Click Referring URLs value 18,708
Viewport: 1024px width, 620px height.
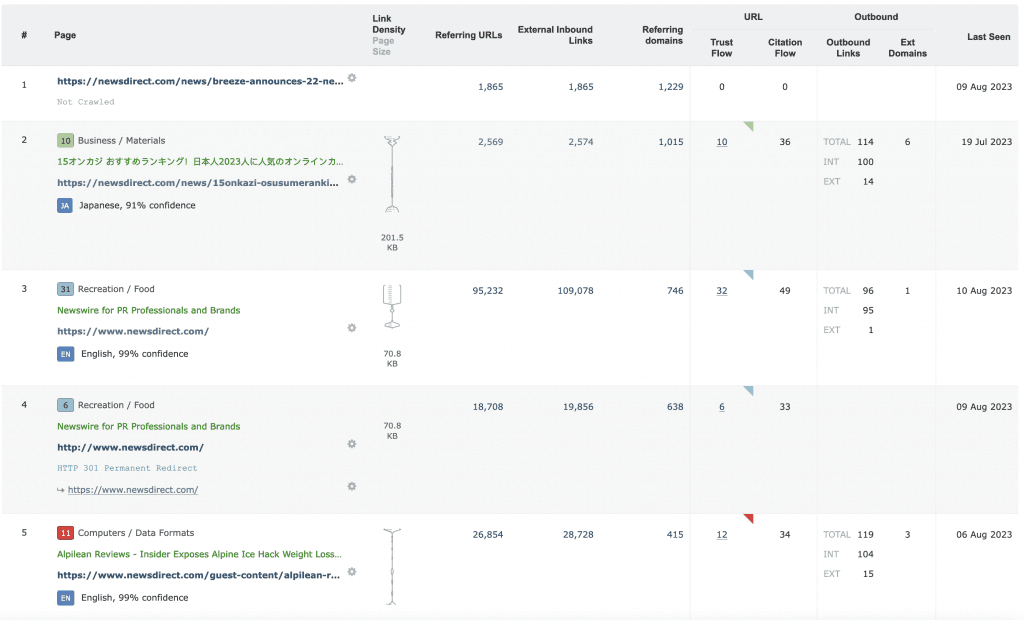pos(488,407)
